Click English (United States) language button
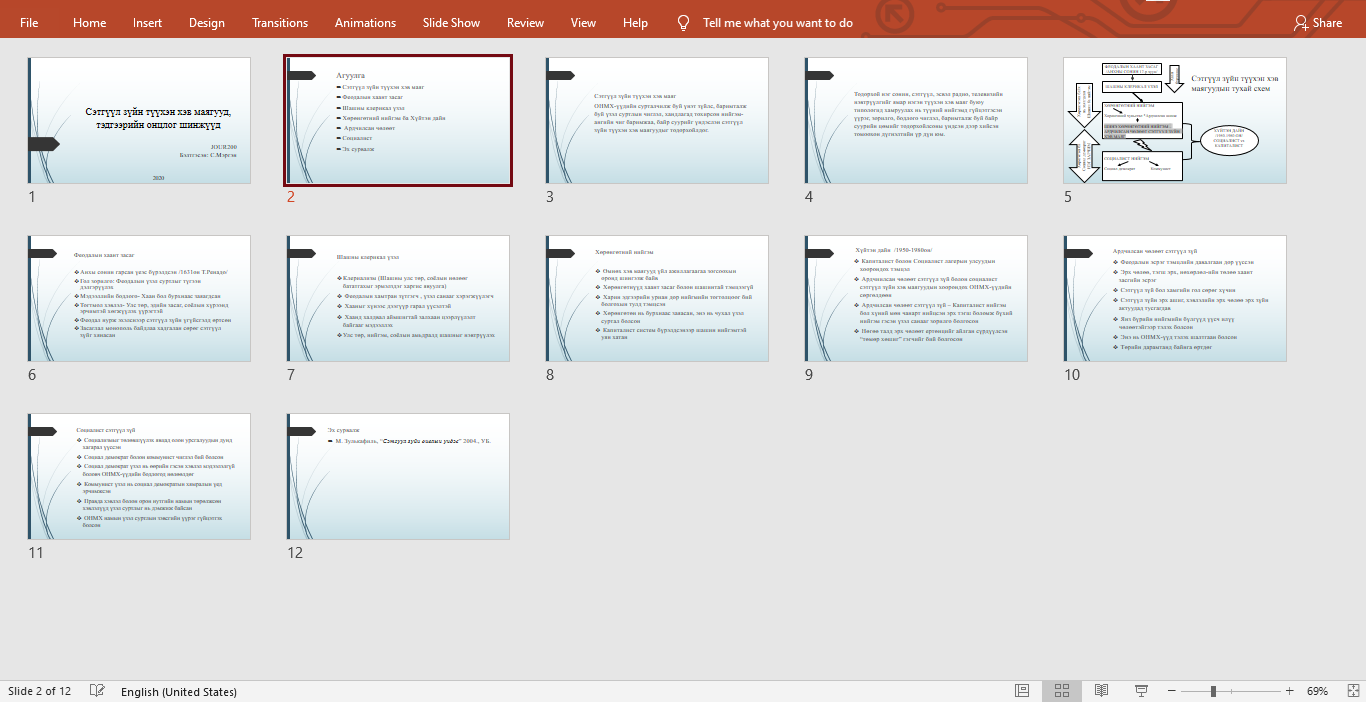1366x702 pixels. pos(179,691)
